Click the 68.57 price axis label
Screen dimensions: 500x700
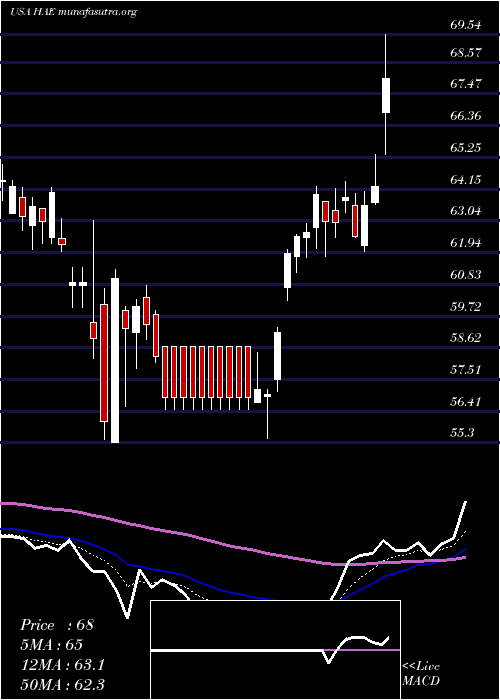[466, 53]
